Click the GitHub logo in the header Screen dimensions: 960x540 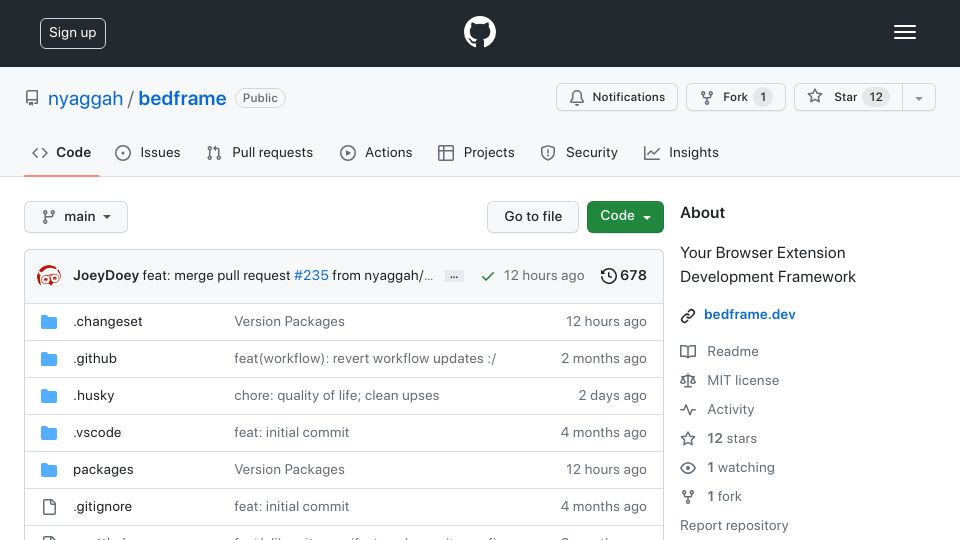(x=479, y=32)
